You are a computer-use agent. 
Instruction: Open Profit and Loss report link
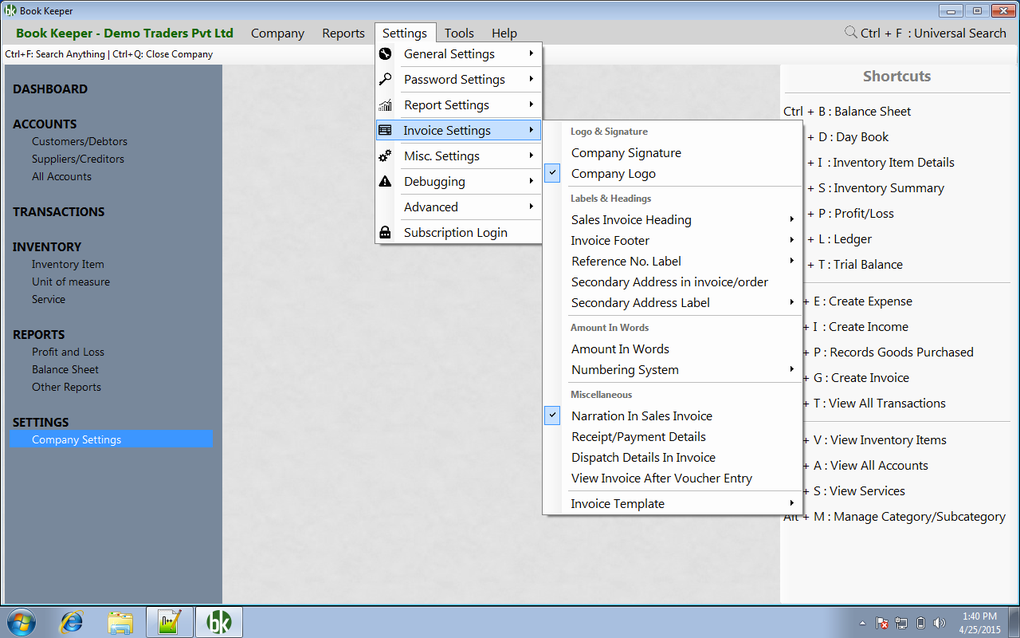click(x=68, y=352)
